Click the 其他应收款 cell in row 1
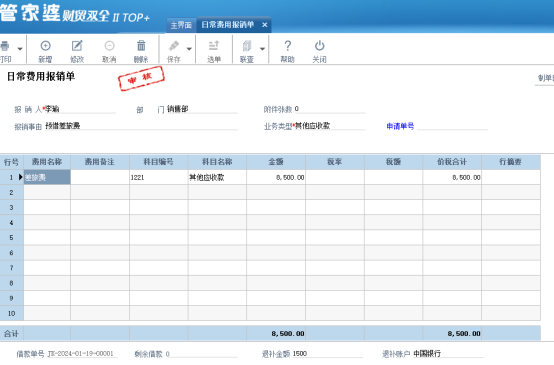The height and width of the screenshot is (365, 554). tap(217, 177)
